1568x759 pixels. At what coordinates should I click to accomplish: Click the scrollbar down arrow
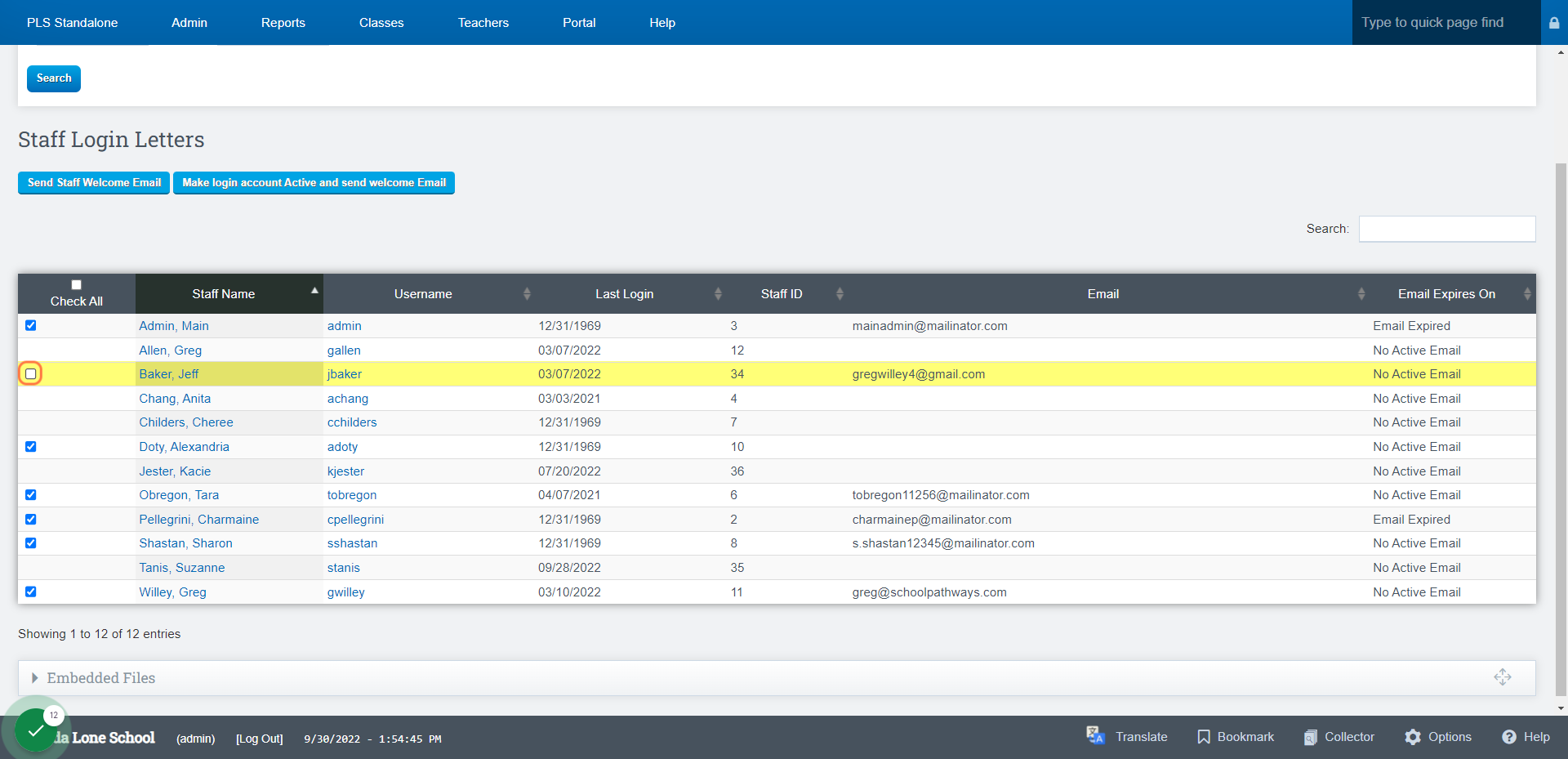[x=1561, y=708]
